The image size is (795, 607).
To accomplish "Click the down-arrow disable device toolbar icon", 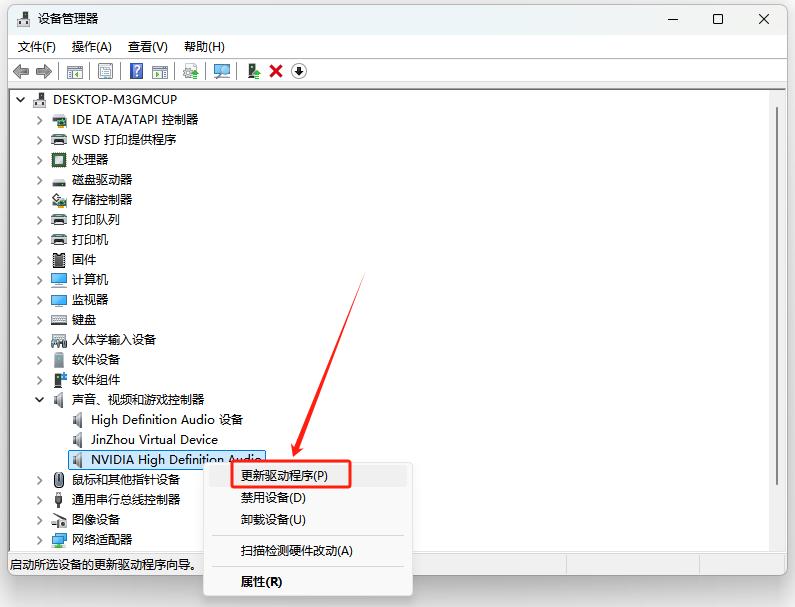I will [299, 72].
